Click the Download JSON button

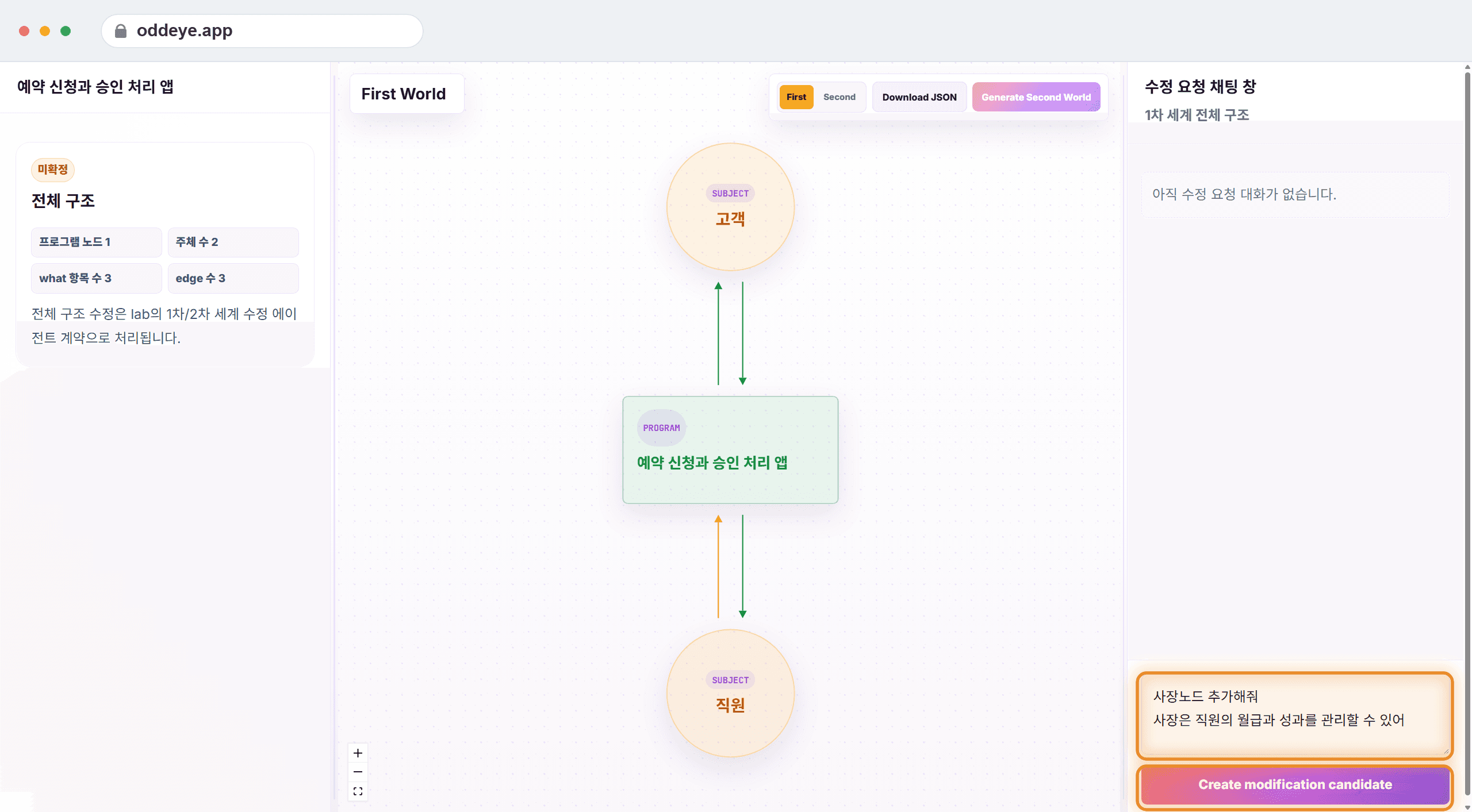(x=919, y=97)
